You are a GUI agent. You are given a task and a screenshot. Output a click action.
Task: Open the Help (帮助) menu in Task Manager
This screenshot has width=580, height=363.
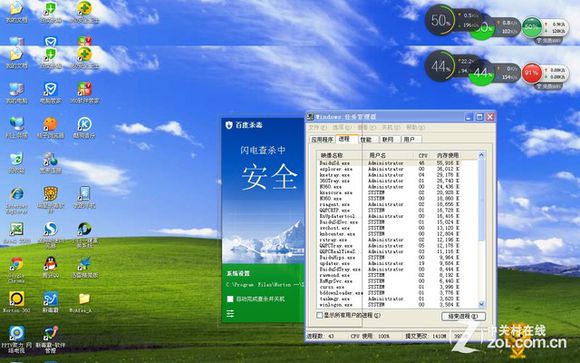pyautogui.click(x=415, y=127)
